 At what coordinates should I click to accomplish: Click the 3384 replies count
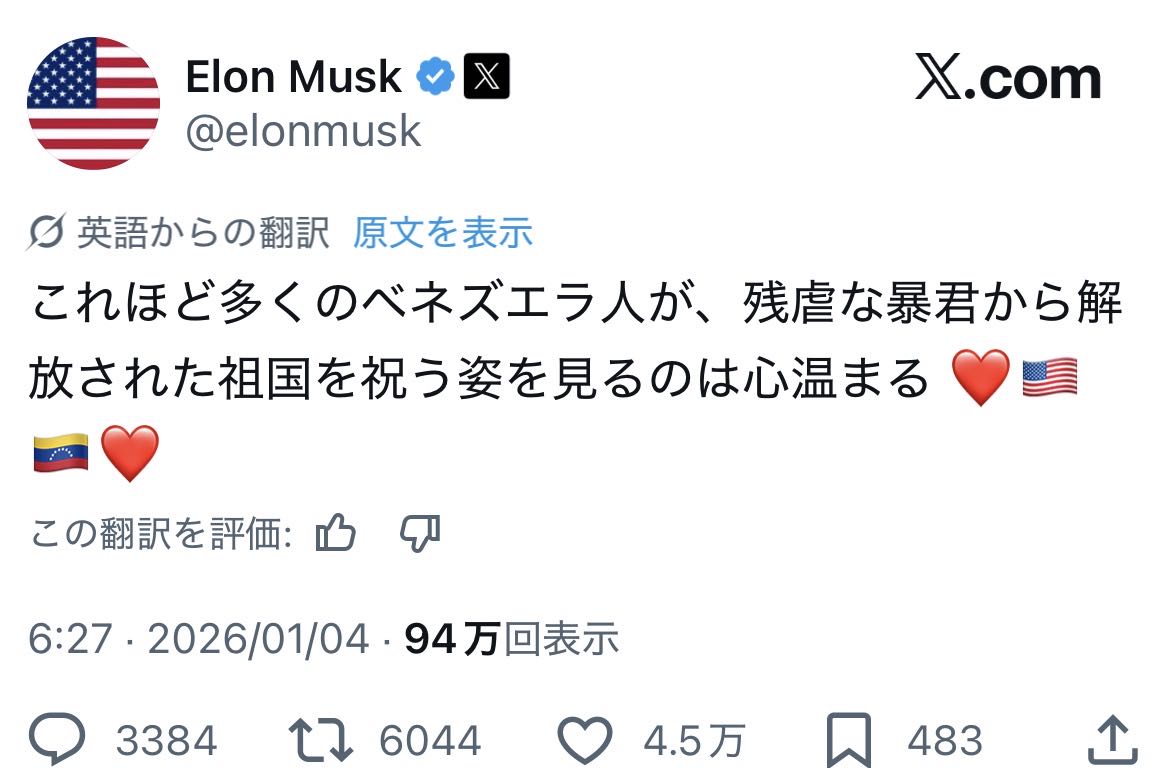point(166,742)
